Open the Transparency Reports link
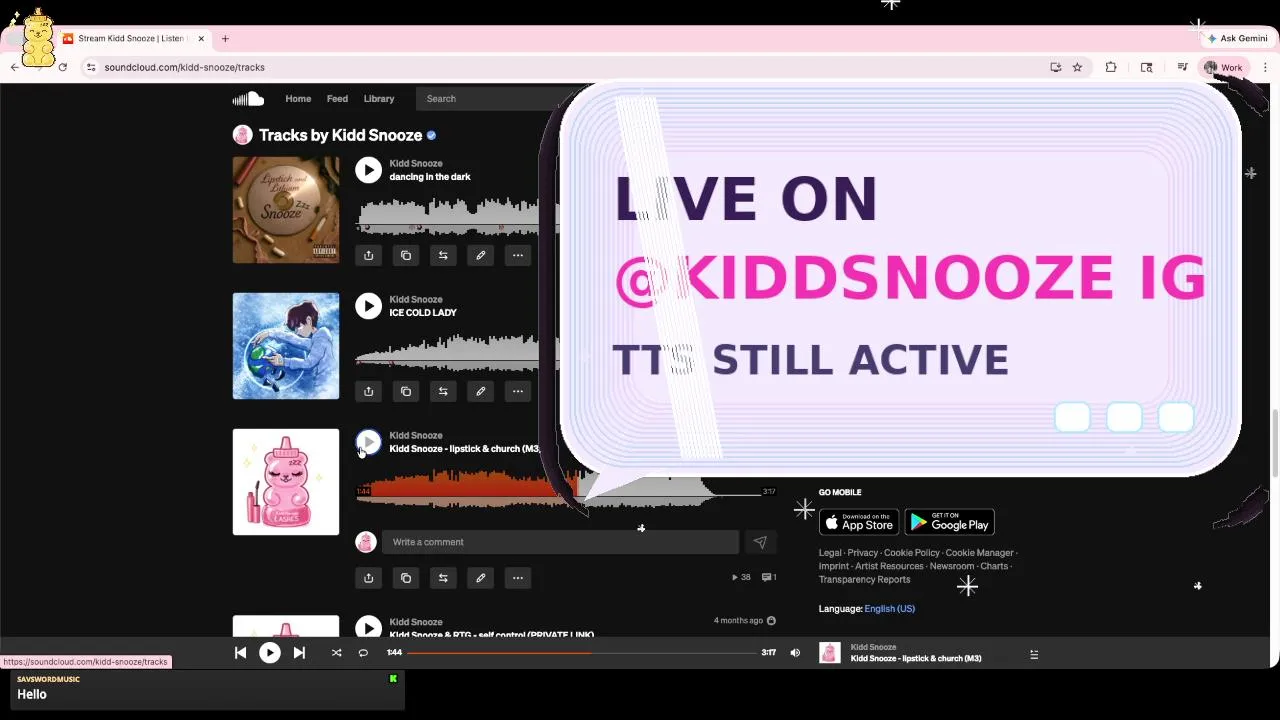This screenshot has width=1280, height=720. (x=865, y=579)
